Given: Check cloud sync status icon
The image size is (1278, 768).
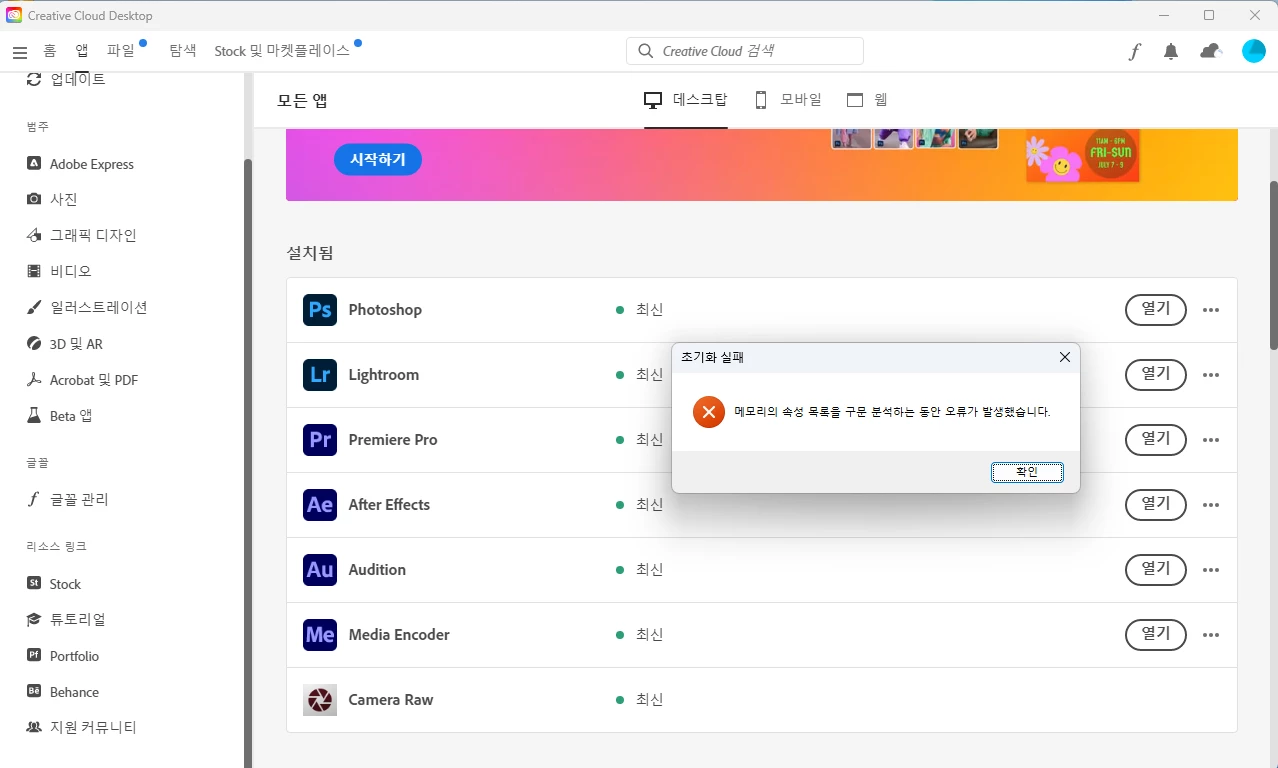Looking at the screenshot, I should click(1211, 51).
